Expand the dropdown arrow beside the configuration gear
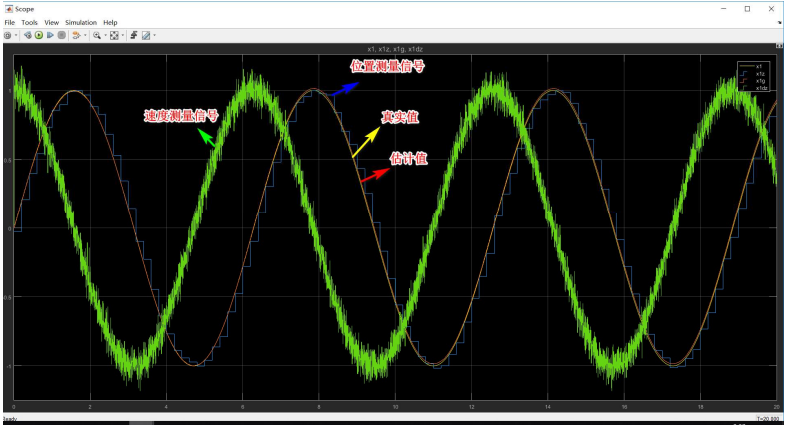The image size is (787, 428). (x=16, y=35)
